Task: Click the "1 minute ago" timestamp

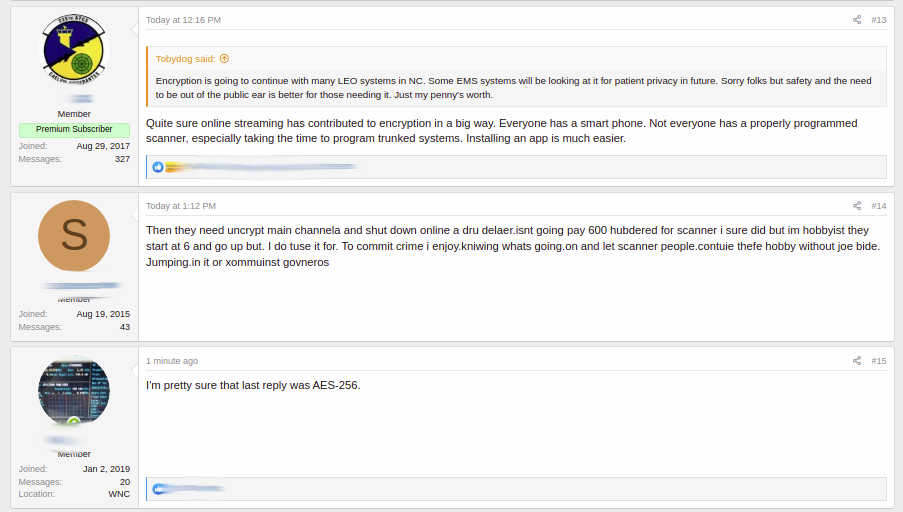Action: [x=172, y=361]
